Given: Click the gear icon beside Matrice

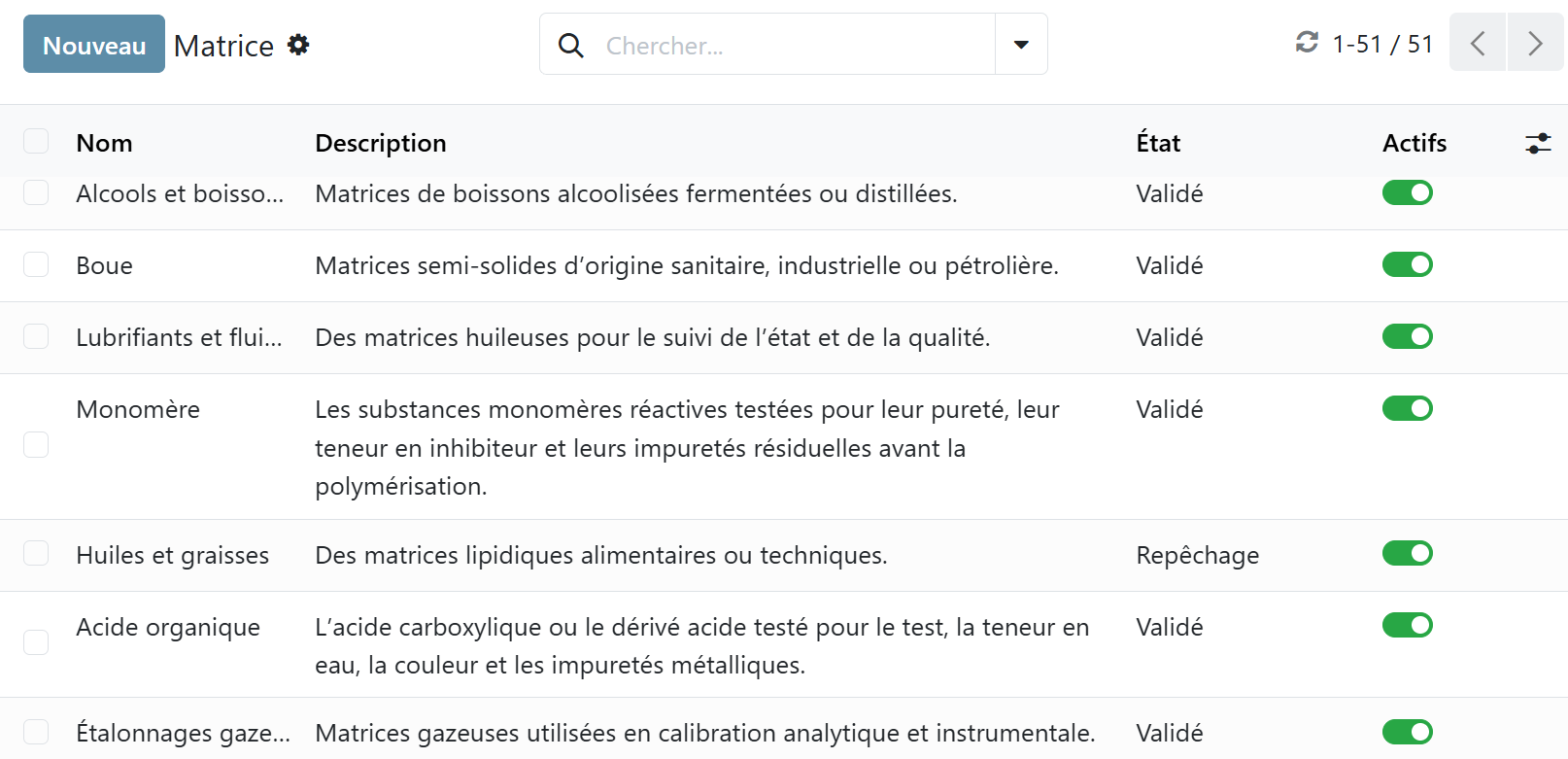Looking at the screenshot, I should tap(298, 45).
